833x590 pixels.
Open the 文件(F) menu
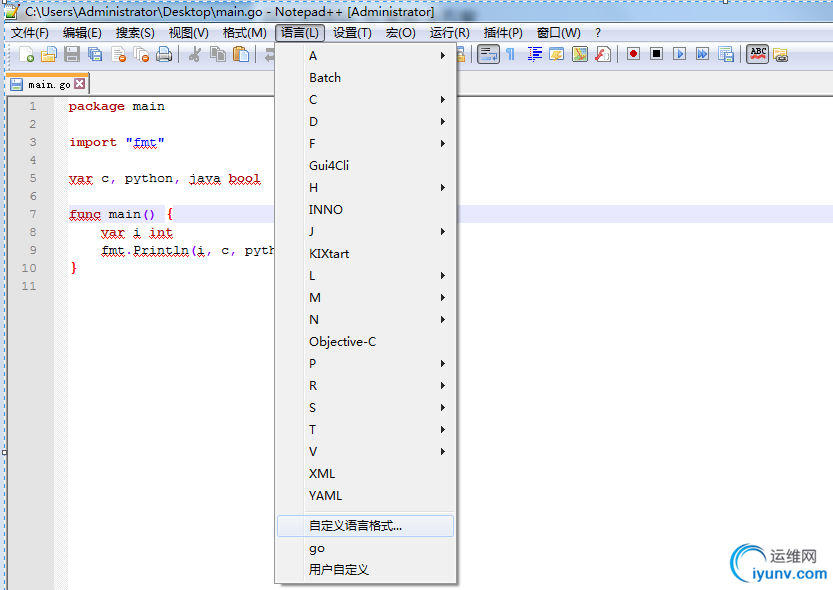(x=30, y=33)
